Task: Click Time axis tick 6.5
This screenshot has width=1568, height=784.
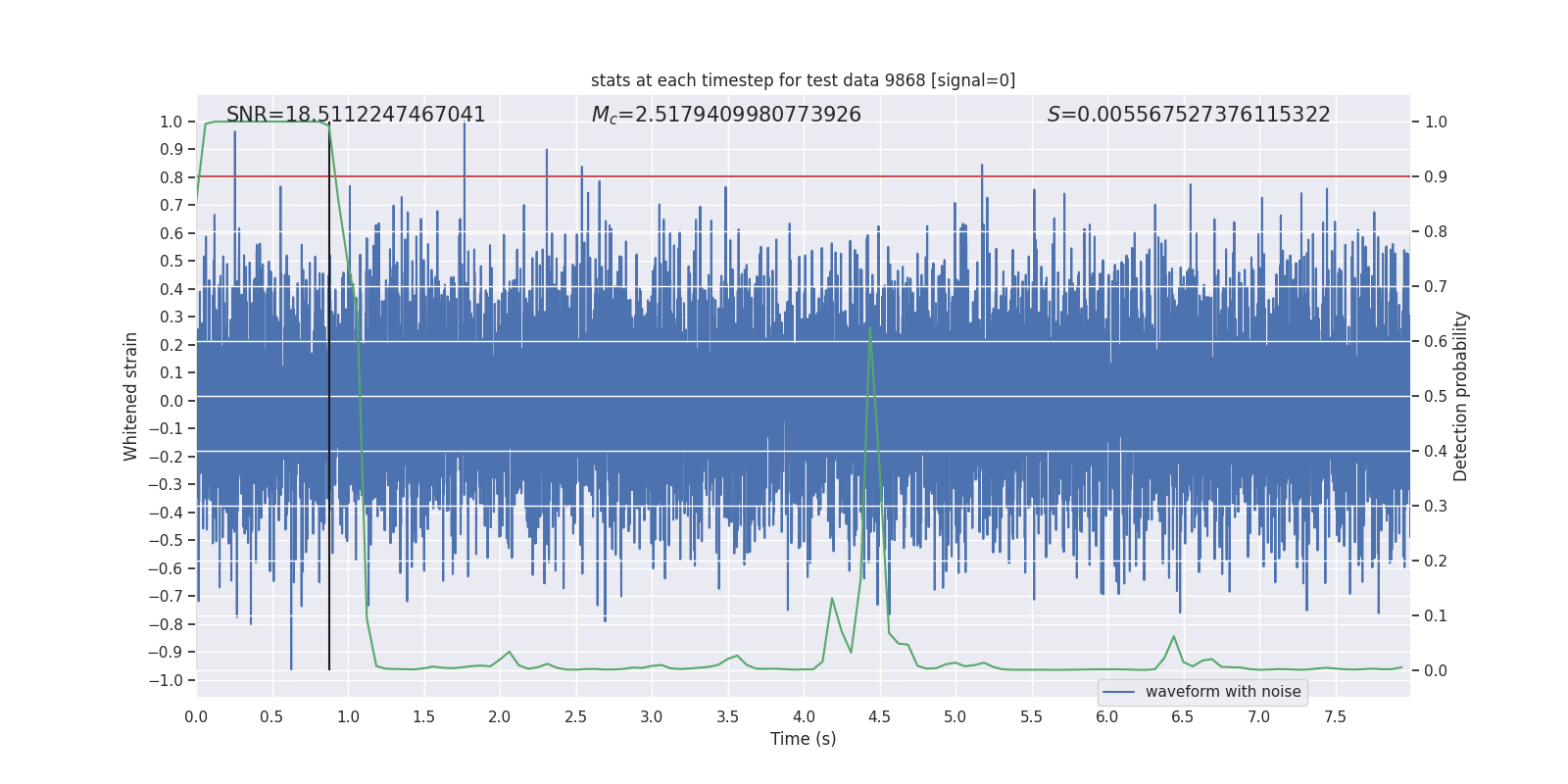Action: point(1183,717)
